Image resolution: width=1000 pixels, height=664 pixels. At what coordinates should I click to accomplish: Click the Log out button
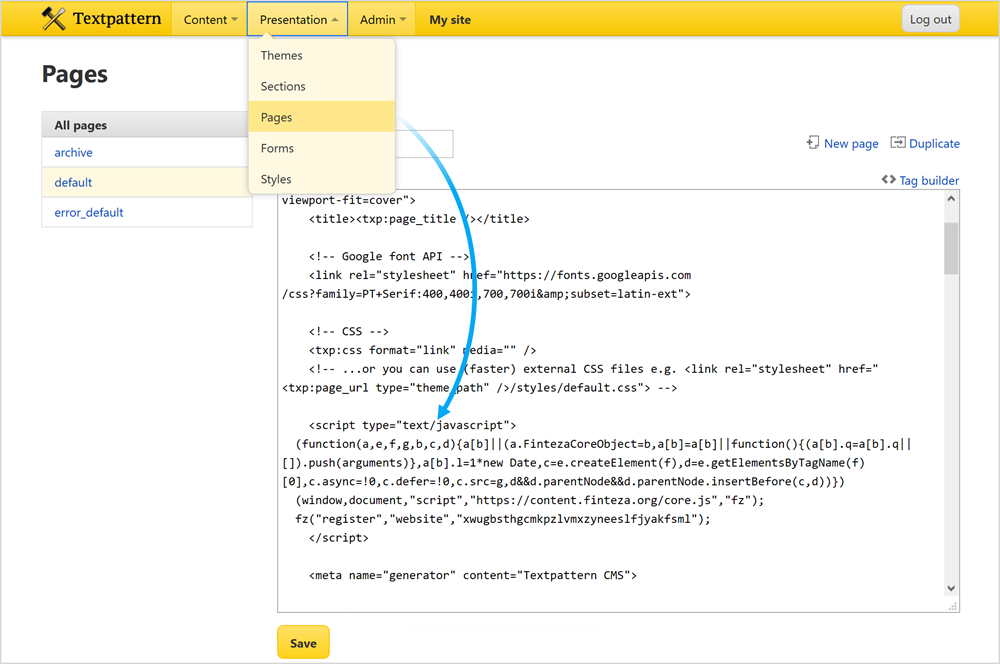coord(930,19)
